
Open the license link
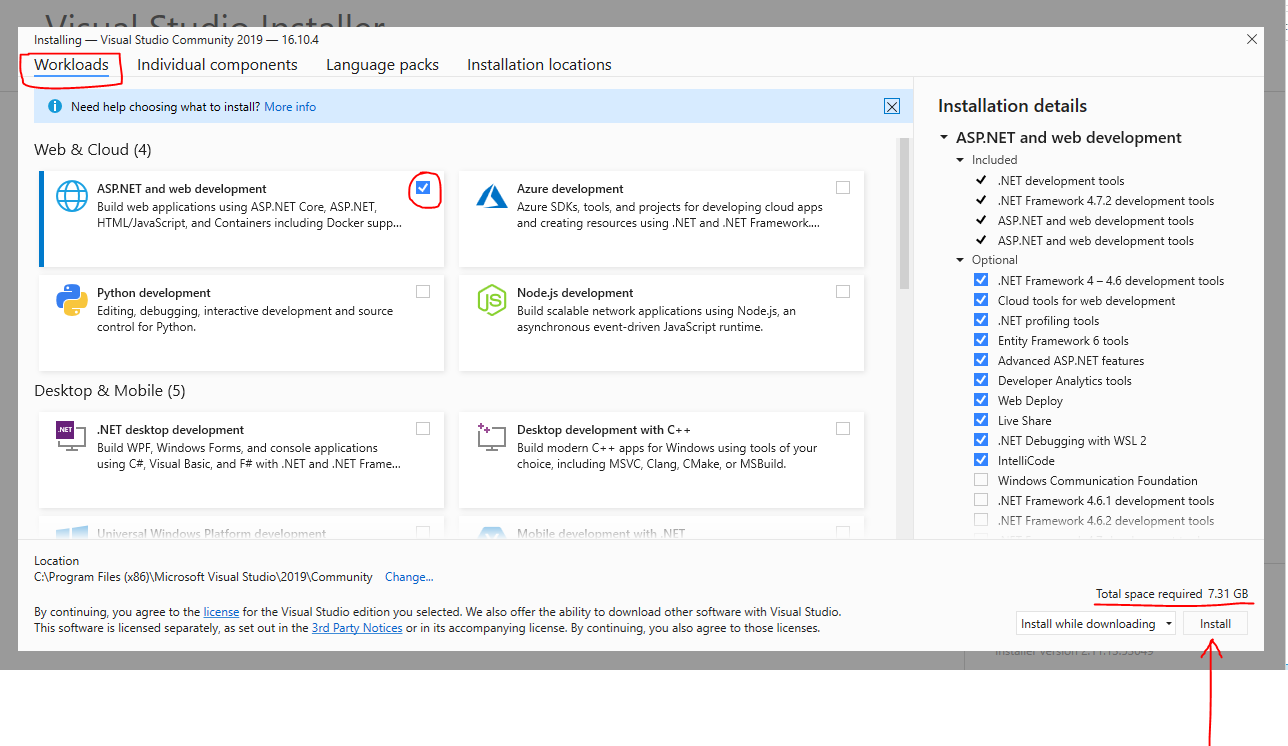(x=221, y=611)
